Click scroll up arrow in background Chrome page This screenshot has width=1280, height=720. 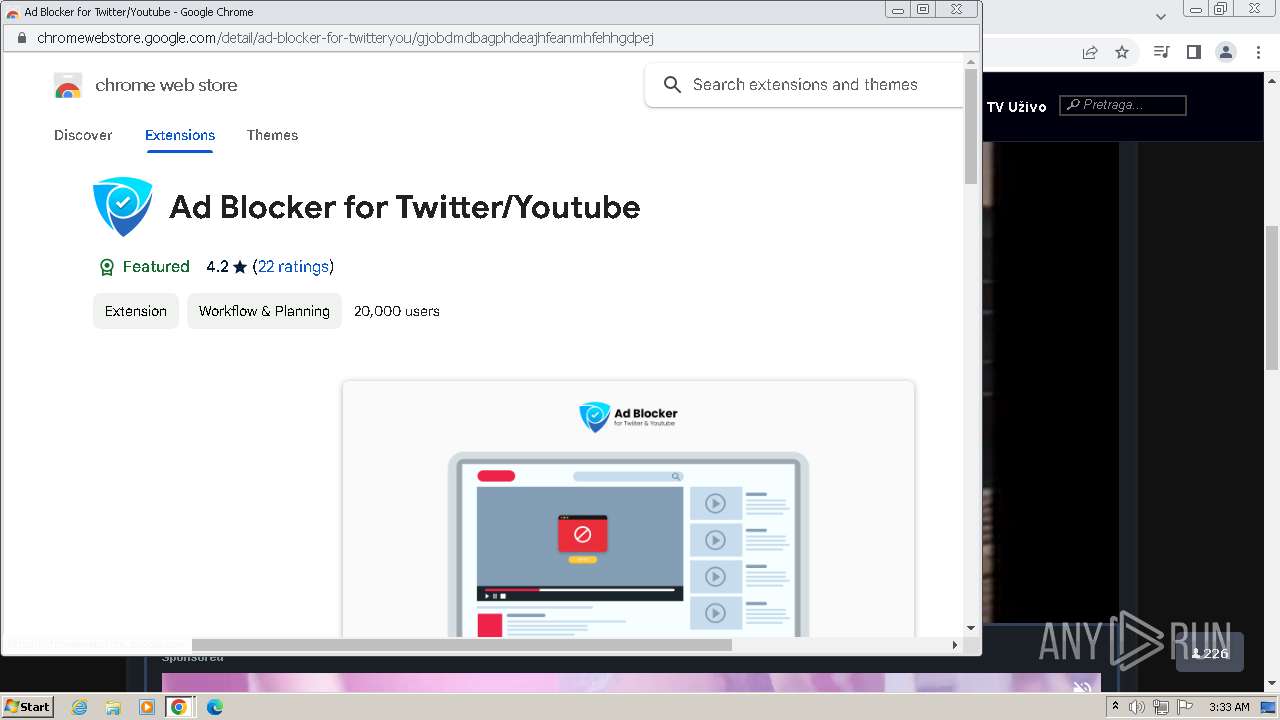[x=1272, y=80]
